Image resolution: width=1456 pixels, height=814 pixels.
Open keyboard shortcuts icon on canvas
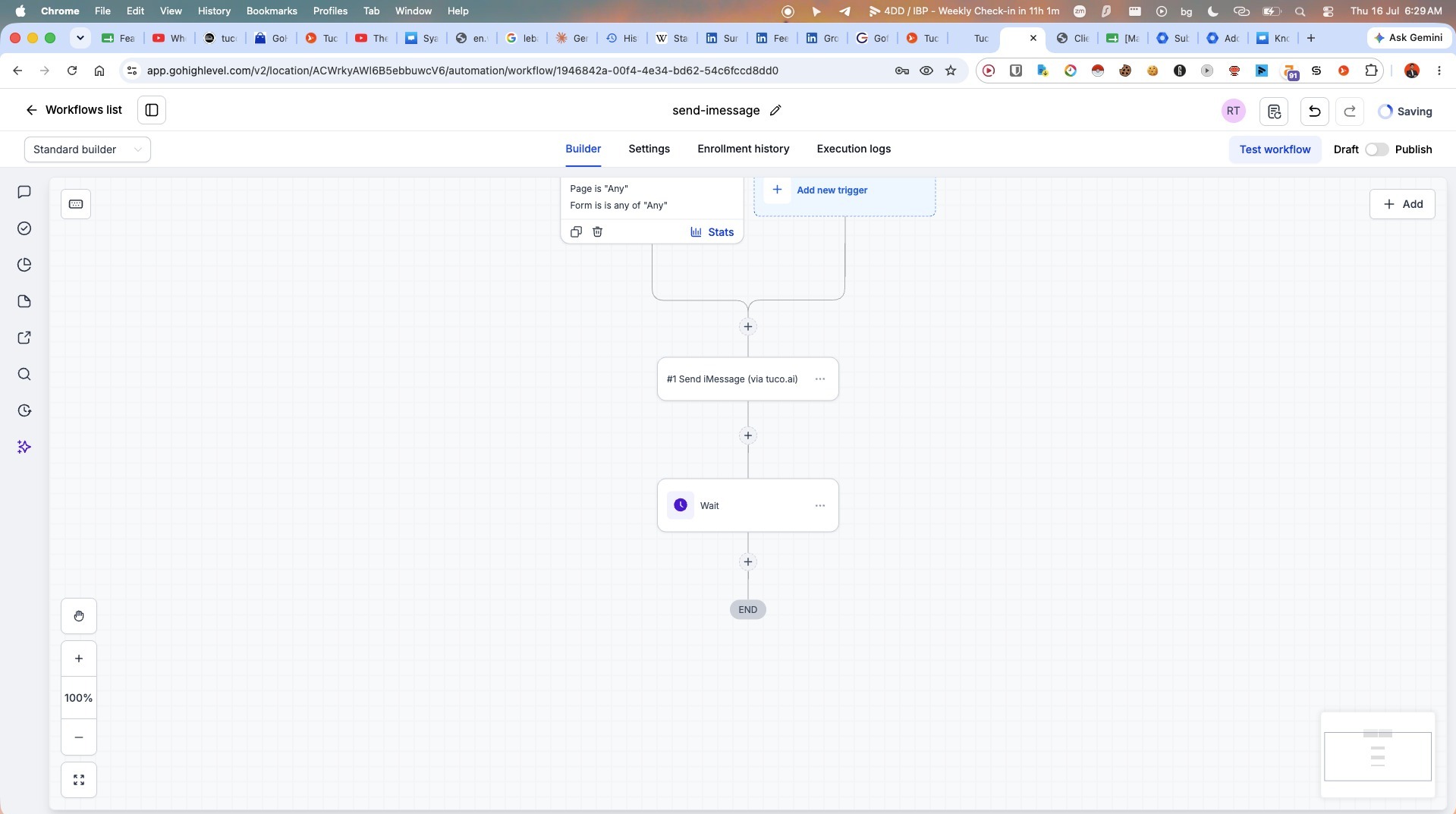point(76,203)
